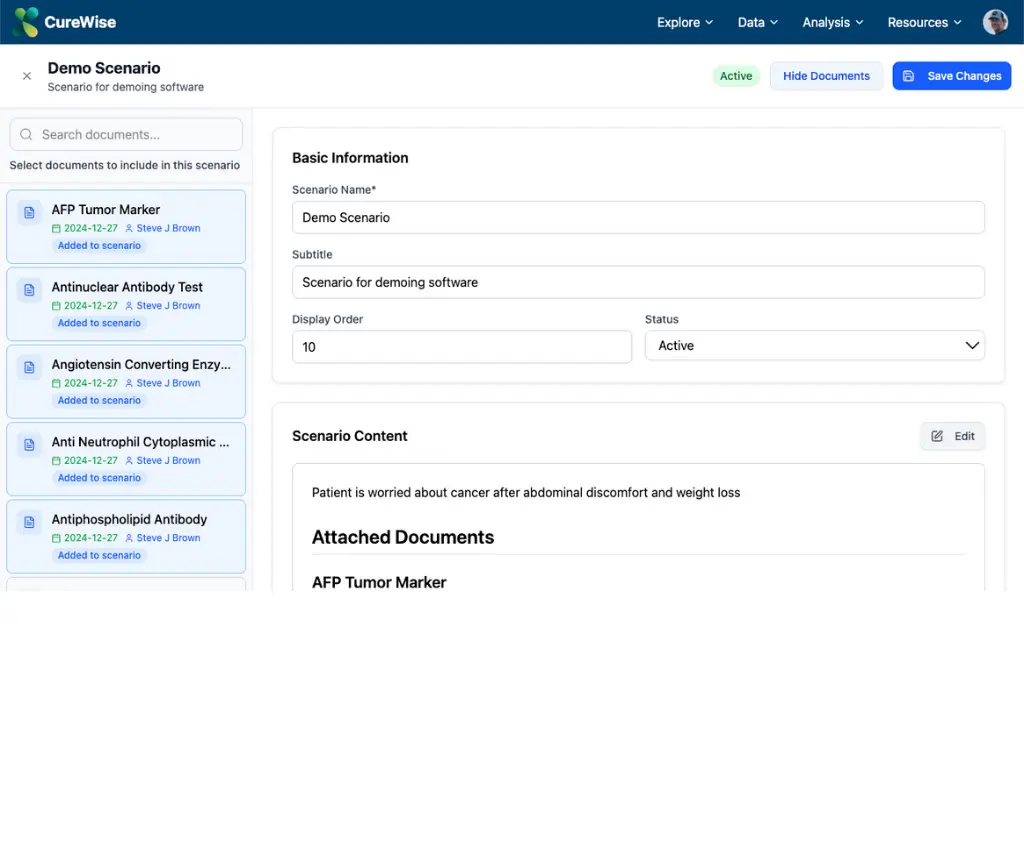Open the Data menu
The height and width of the screenshot is (860, 1024).
(757, 22)
